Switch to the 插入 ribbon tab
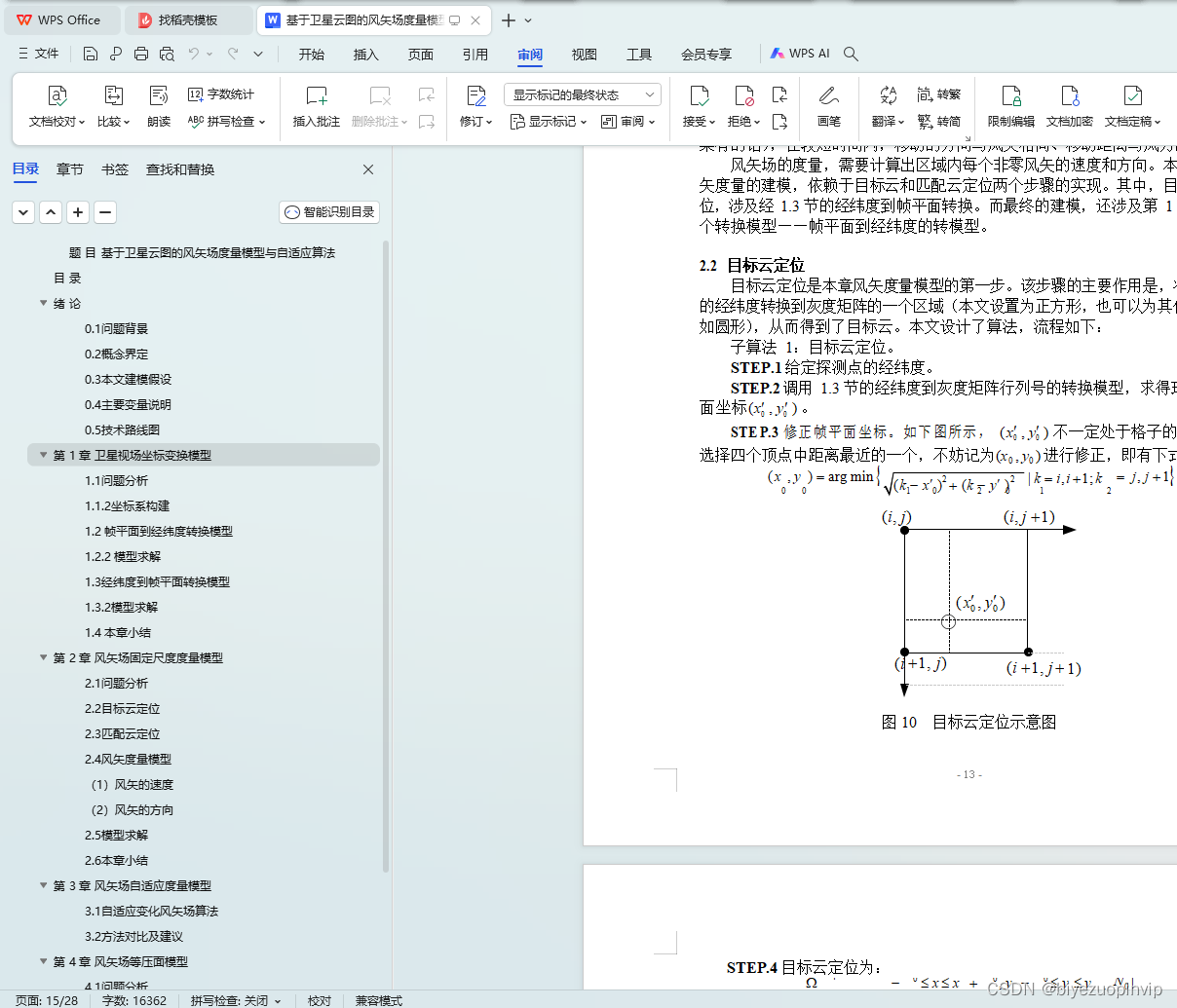 pos(366,55)
